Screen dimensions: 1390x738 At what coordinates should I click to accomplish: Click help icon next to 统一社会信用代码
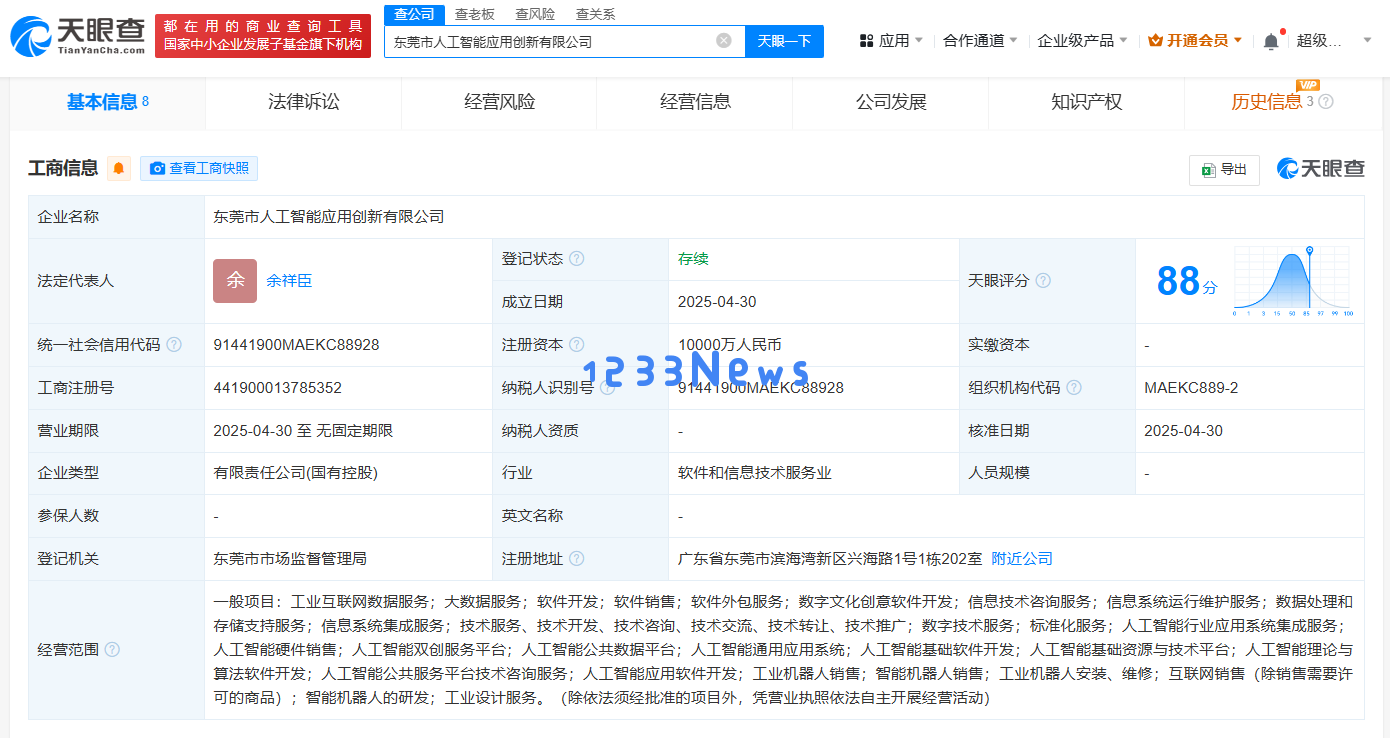[174, 345]
